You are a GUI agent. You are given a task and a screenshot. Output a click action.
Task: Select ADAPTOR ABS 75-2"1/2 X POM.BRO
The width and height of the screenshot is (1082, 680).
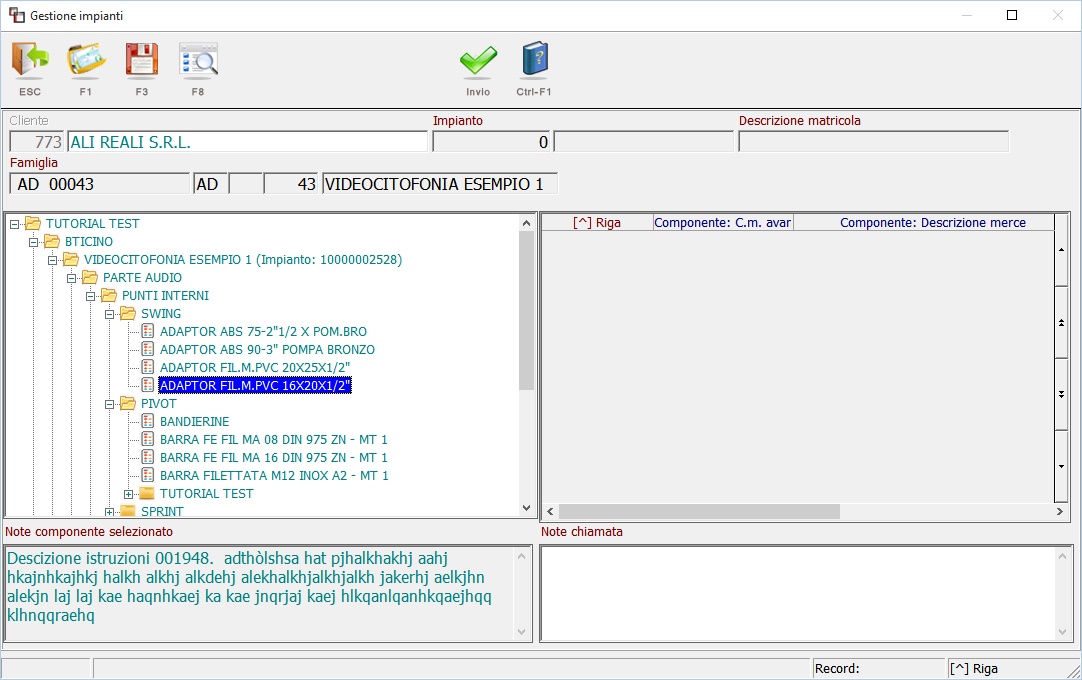(263, 331)
